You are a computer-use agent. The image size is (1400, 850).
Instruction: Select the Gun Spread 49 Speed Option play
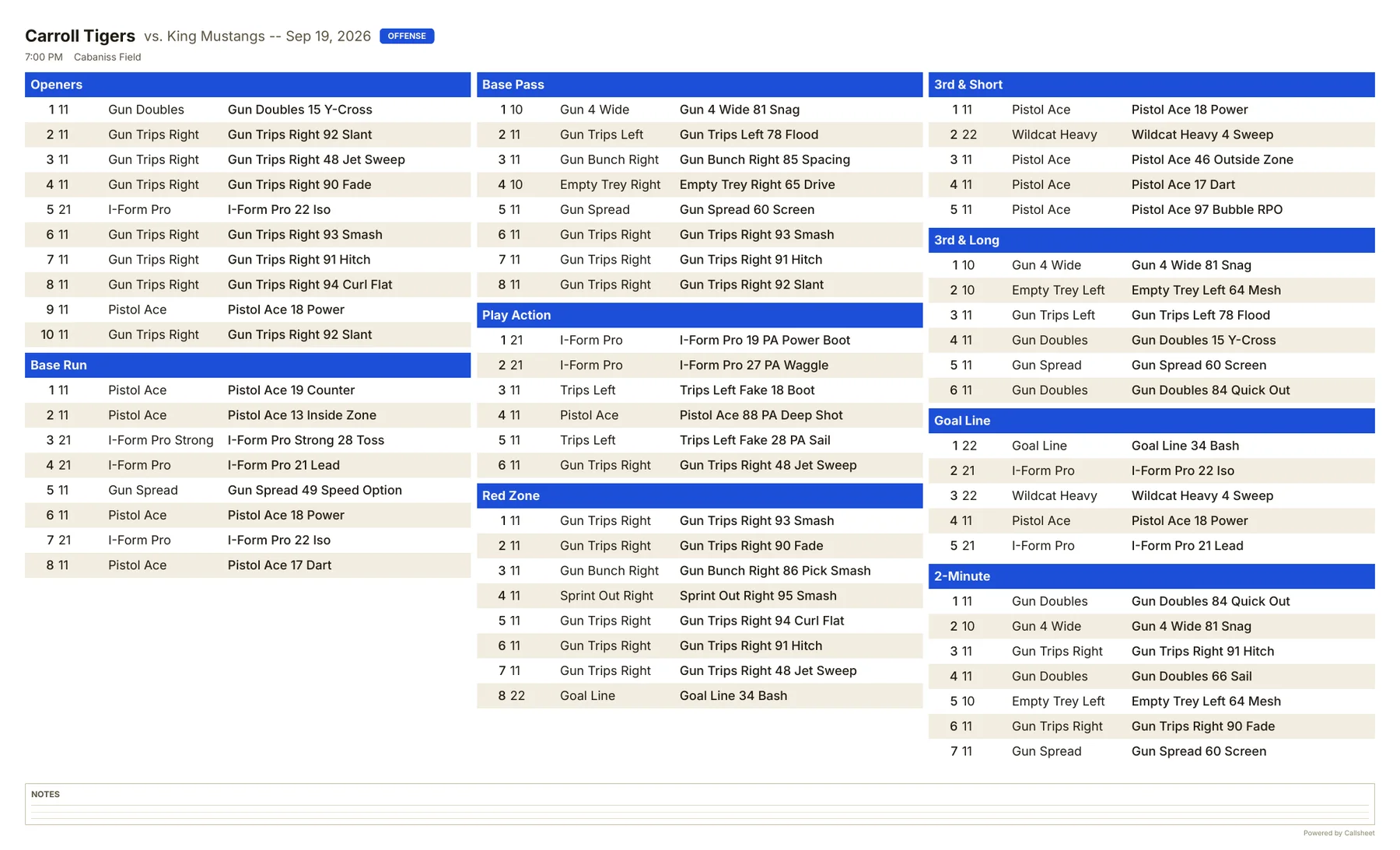pyautogui.click(x=315, y=490)
